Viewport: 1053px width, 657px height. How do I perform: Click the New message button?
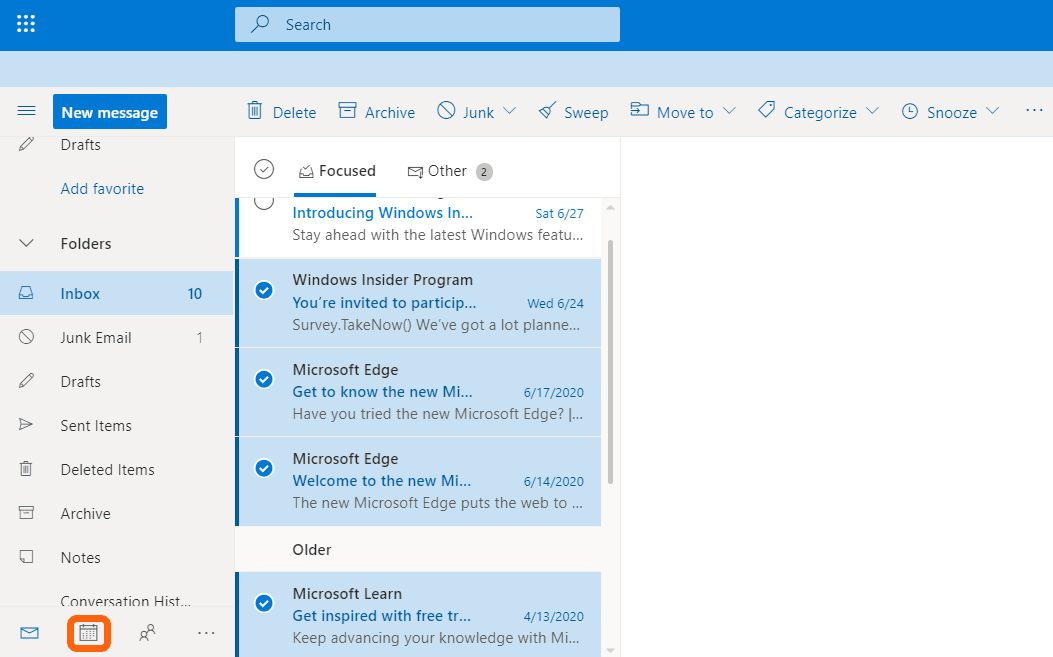tap(110, 112)
